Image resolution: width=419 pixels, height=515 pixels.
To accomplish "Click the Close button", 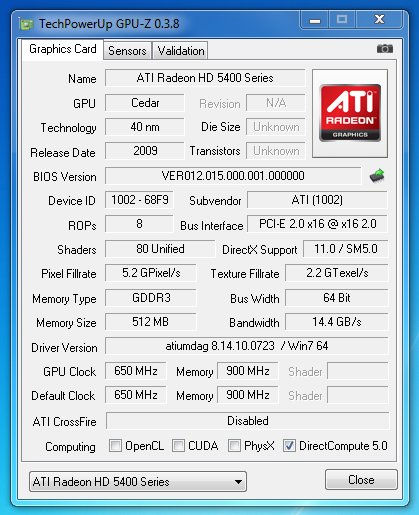I will tap(361, 480).
